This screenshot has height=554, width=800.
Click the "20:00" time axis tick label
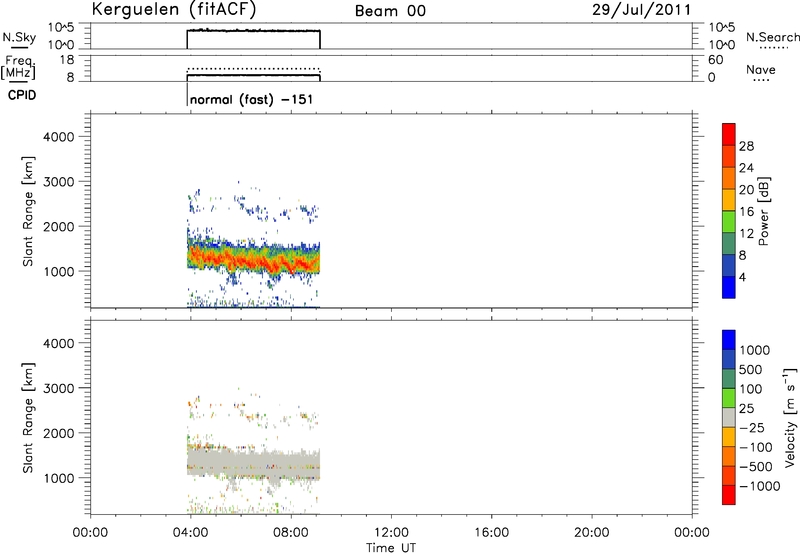tap(591, 533)
